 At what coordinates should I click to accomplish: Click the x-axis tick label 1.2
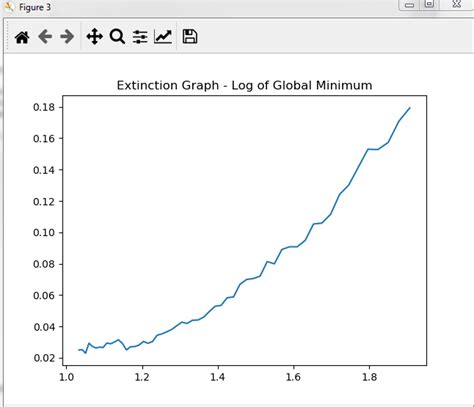(x=142, y=377)
